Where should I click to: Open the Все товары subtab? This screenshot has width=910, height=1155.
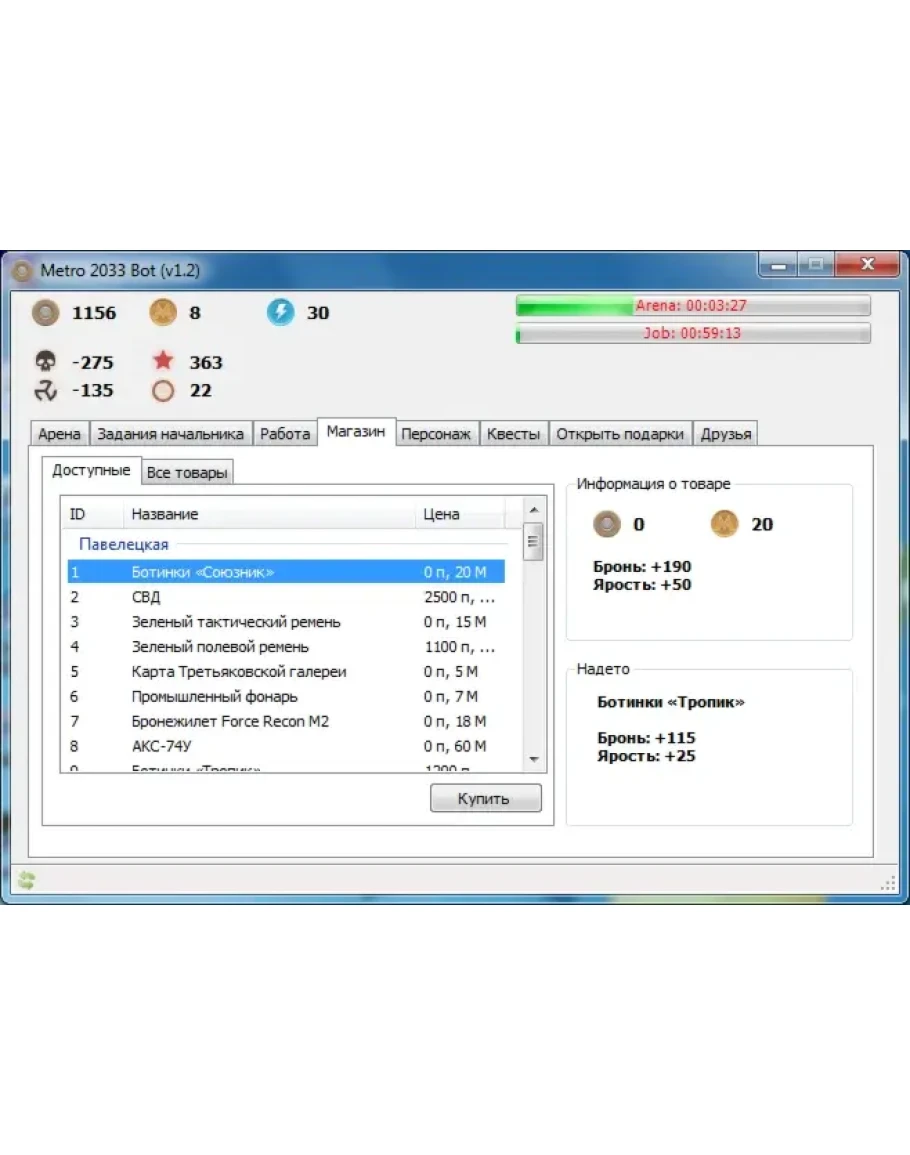coord(187,473)
